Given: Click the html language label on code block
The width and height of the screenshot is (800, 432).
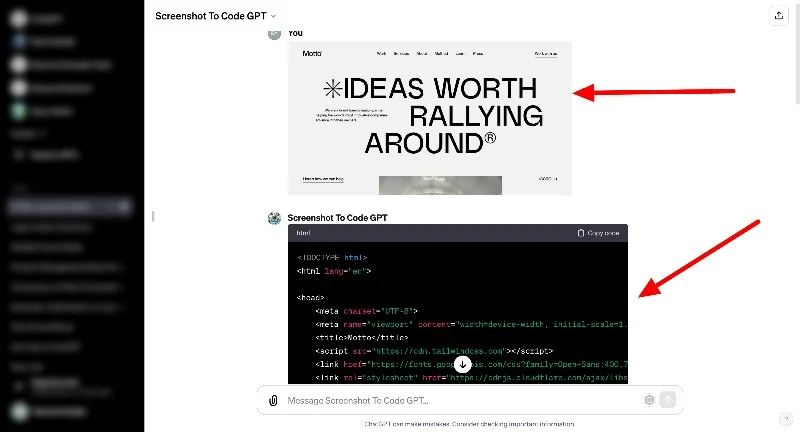Looking at the screenshot, I should click(304, 233).
